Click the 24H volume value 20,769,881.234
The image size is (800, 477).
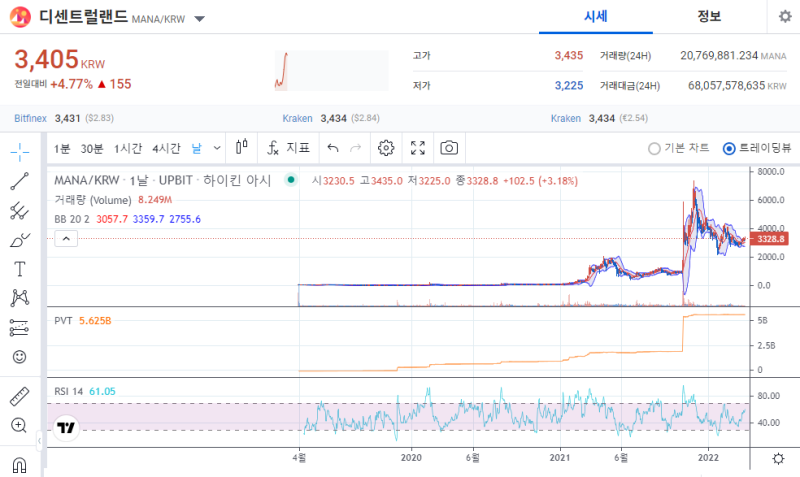719,56
